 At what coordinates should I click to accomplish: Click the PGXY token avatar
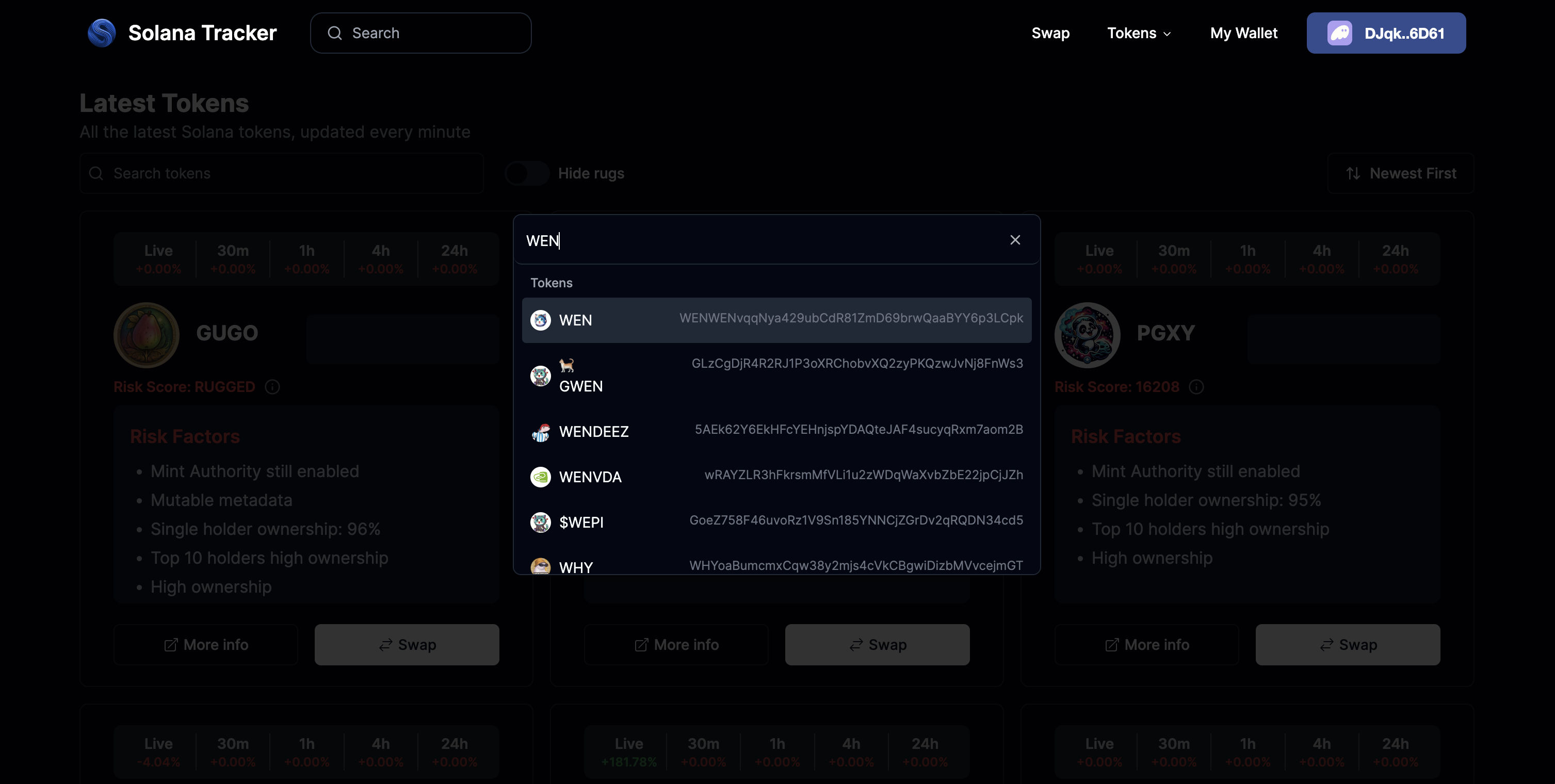pyautogui.click(x=1087, y=335)
